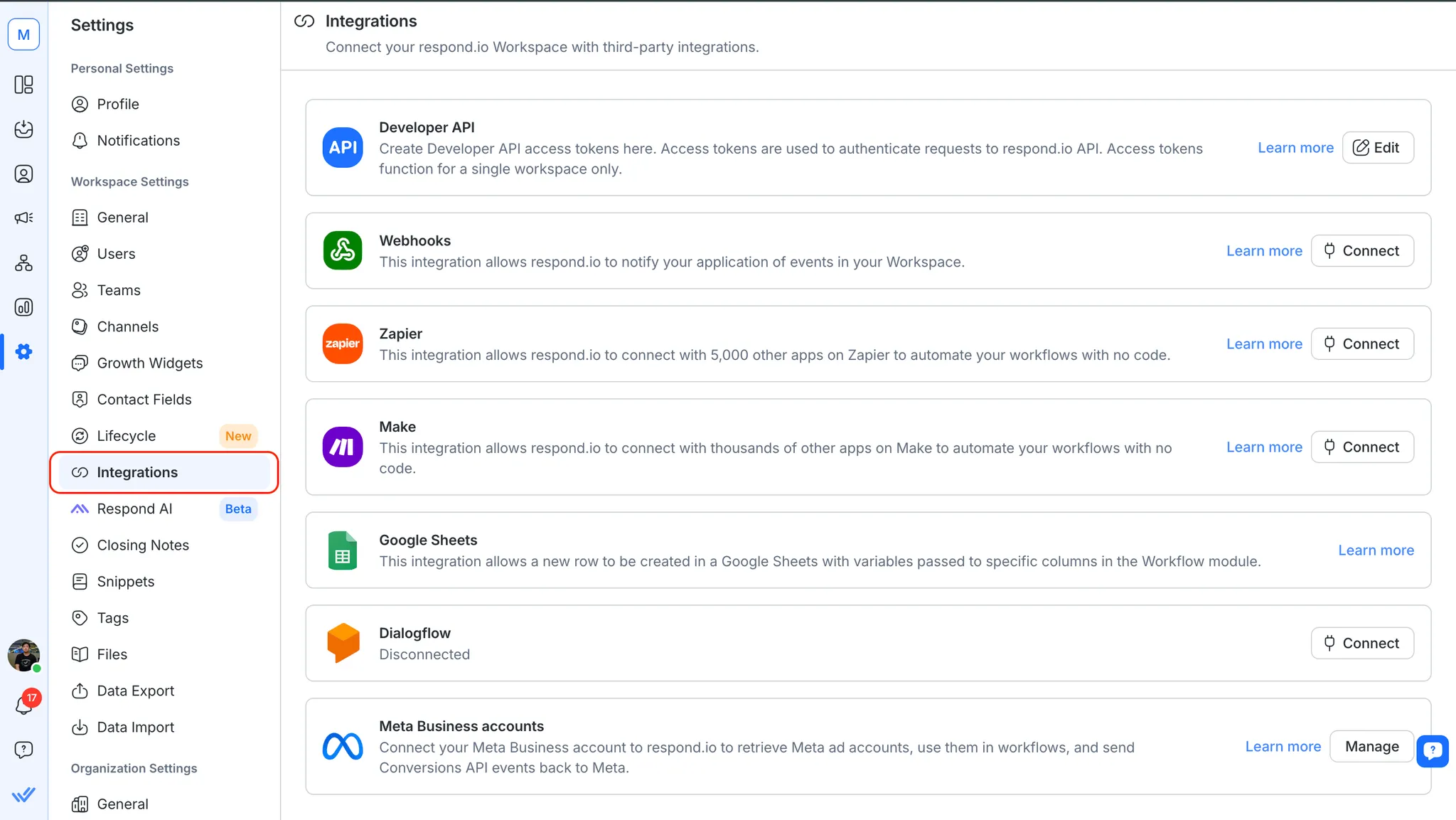Open the notifications bell with 17 badge
Viewport: 1456px width, 820px height.
[24, 704]
